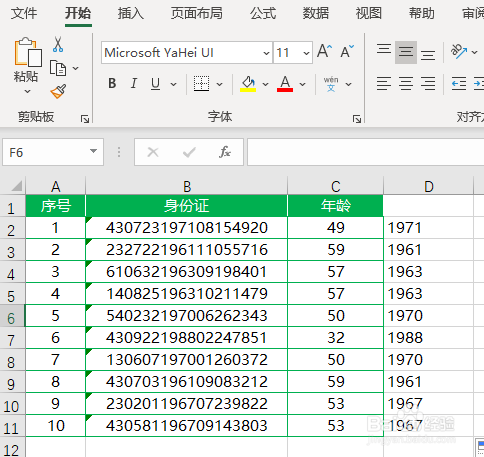The width and height of the screenshot is (484, 457).
Task: Click the Cut scissors icon
Action: click(58, 44)
